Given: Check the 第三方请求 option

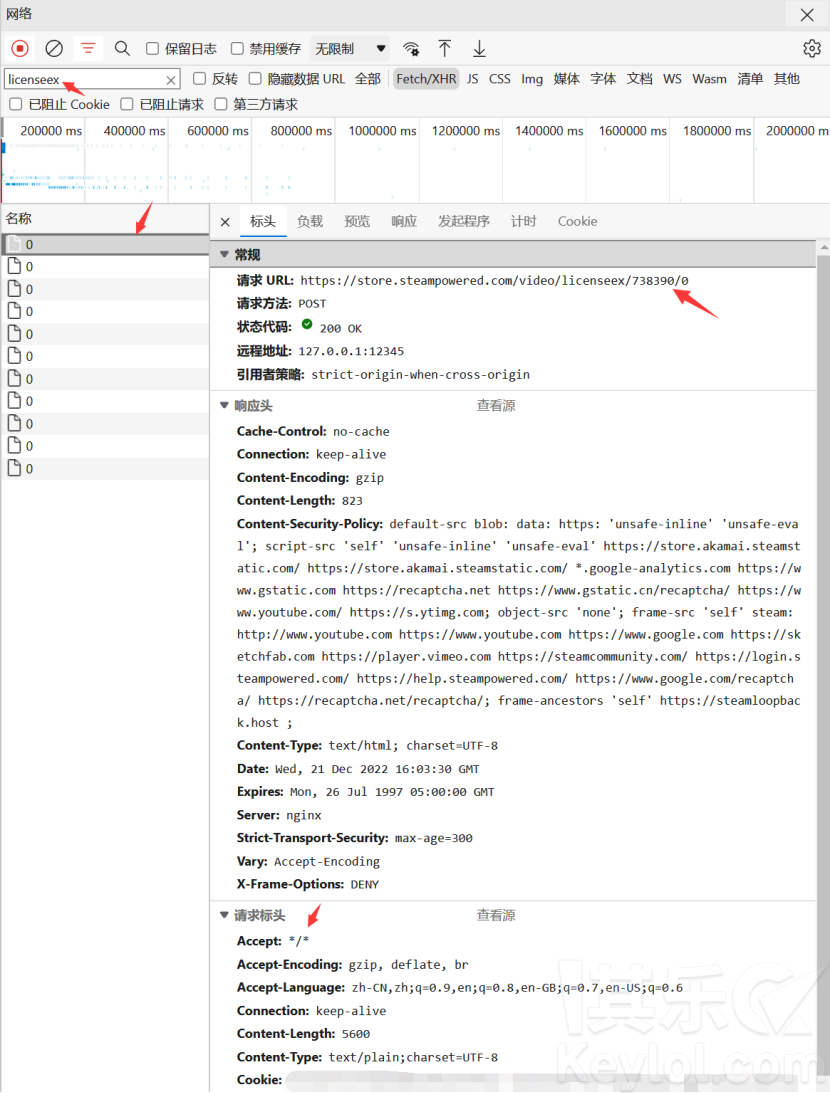Looking at the screenshot, I should [x=221, y=104].
